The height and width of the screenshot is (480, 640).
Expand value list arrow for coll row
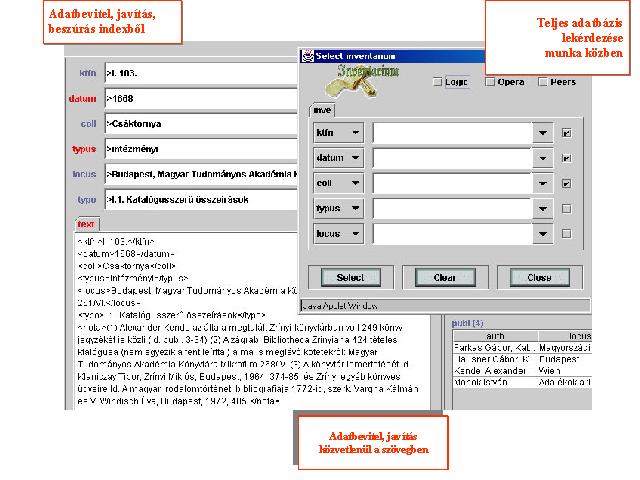(x=542, y=184)
